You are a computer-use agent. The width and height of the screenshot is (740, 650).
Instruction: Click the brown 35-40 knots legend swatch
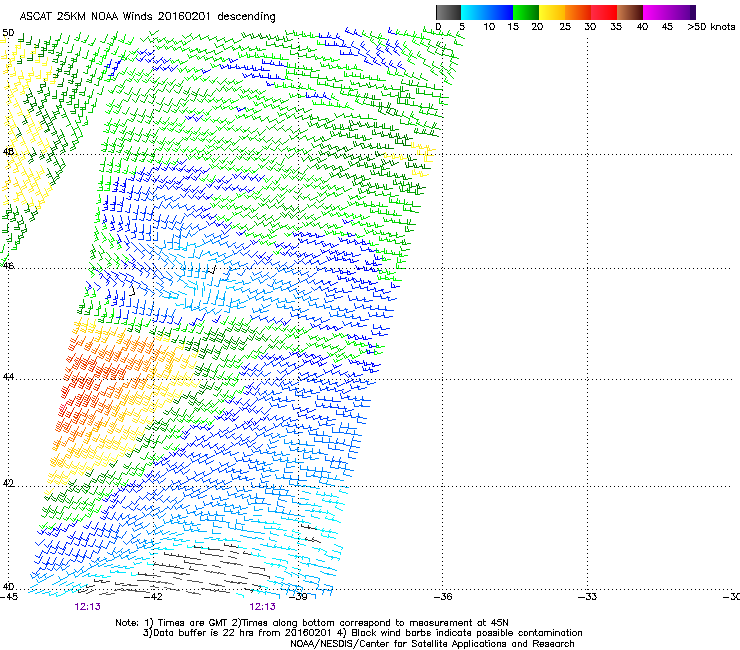click(630, 12)
